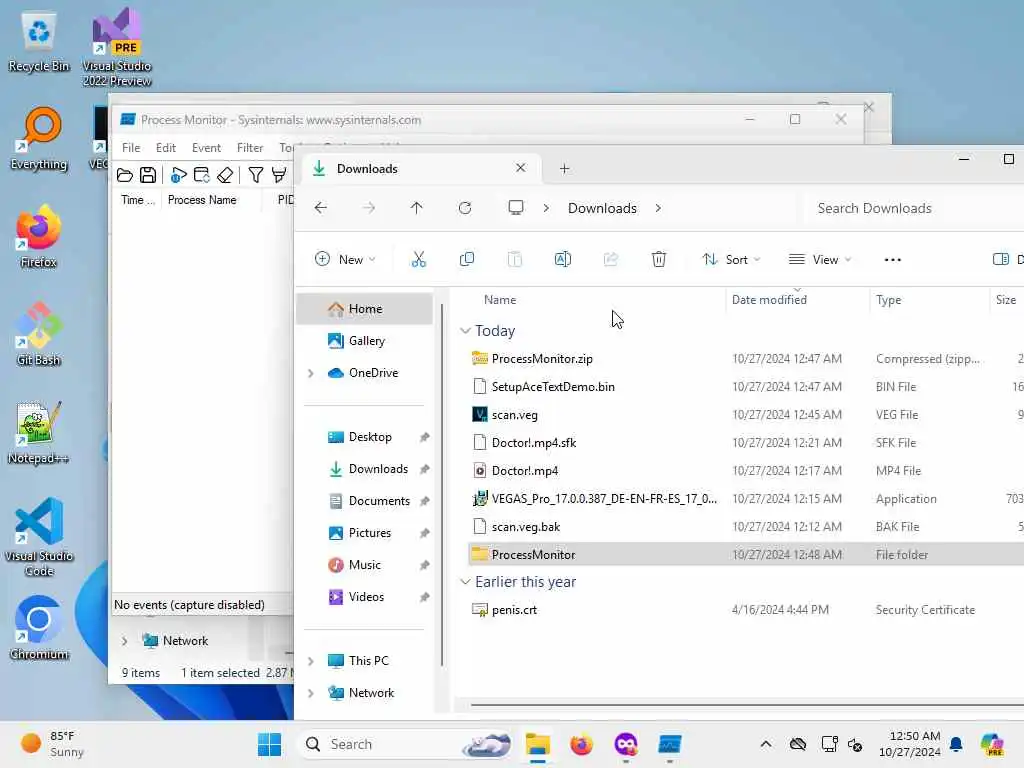The width and height of the screenshot is (1024, 768).
Task: Expand This PC tree node
Action: point(311,661)
